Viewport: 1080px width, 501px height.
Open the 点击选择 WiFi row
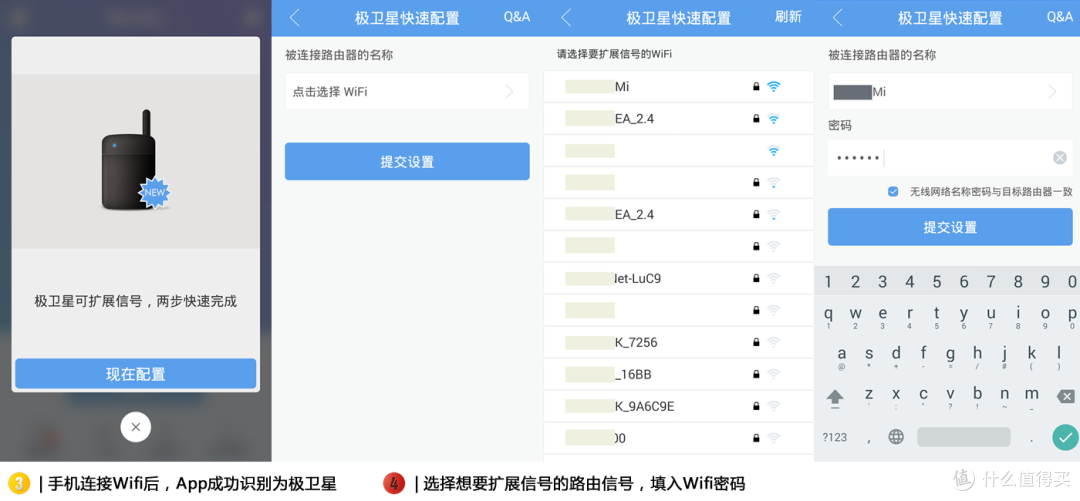407,92
